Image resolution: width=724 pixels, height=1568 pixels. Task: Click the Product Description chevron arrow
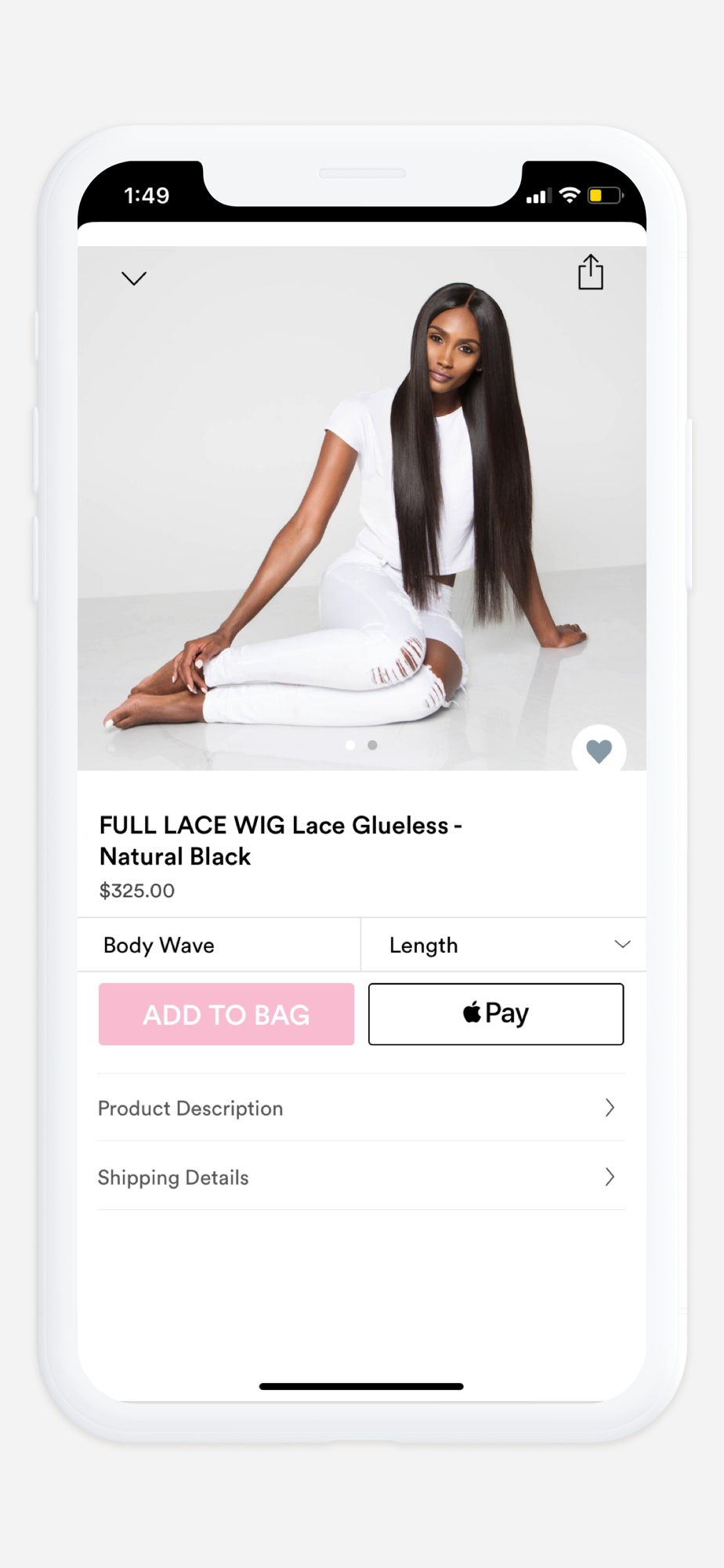point(610,1108)
